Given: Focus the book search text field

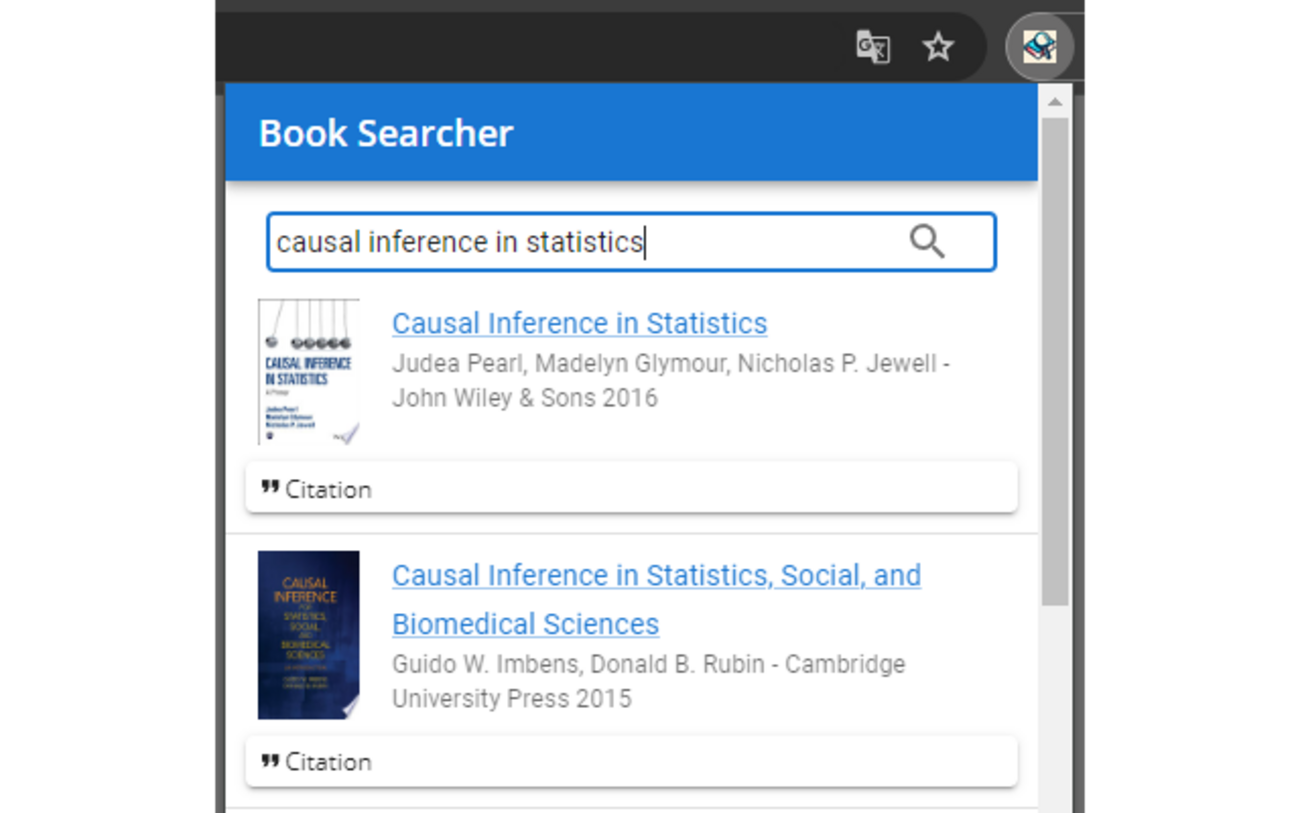Looking at the screenshot, I should [580, 242].
